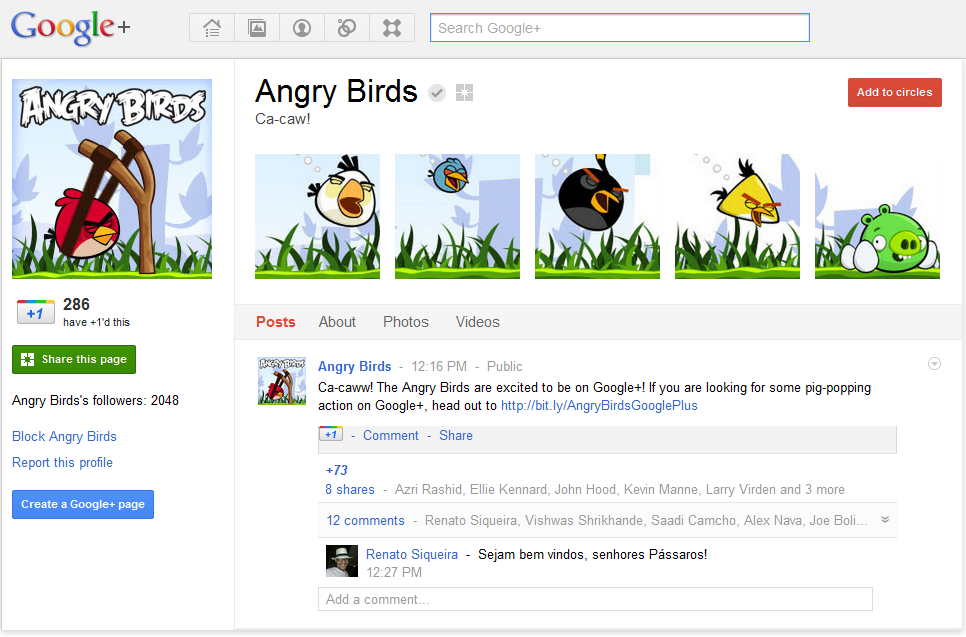This screenshot has height=637, width=966.
Task: Click the Public visibility label
Action: (505, 366)
